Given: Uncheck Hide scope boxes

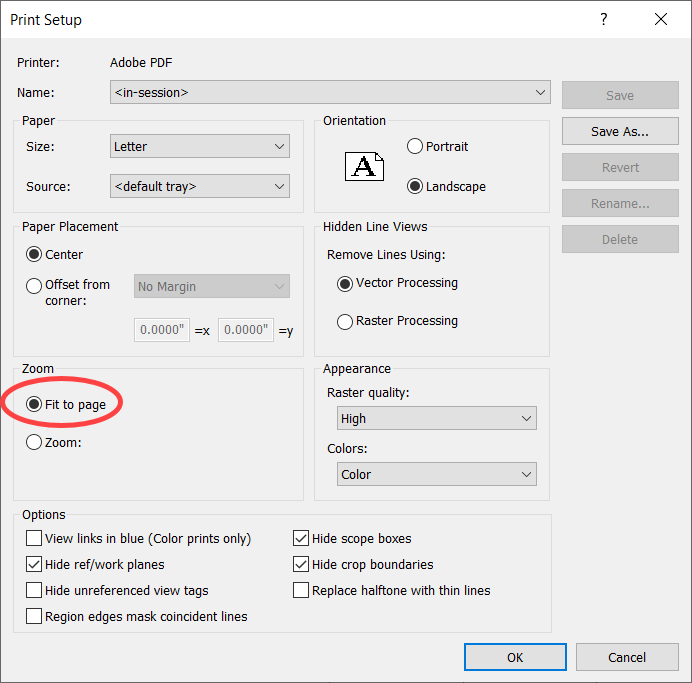Looking at the screenshot, I should point(301,539).
